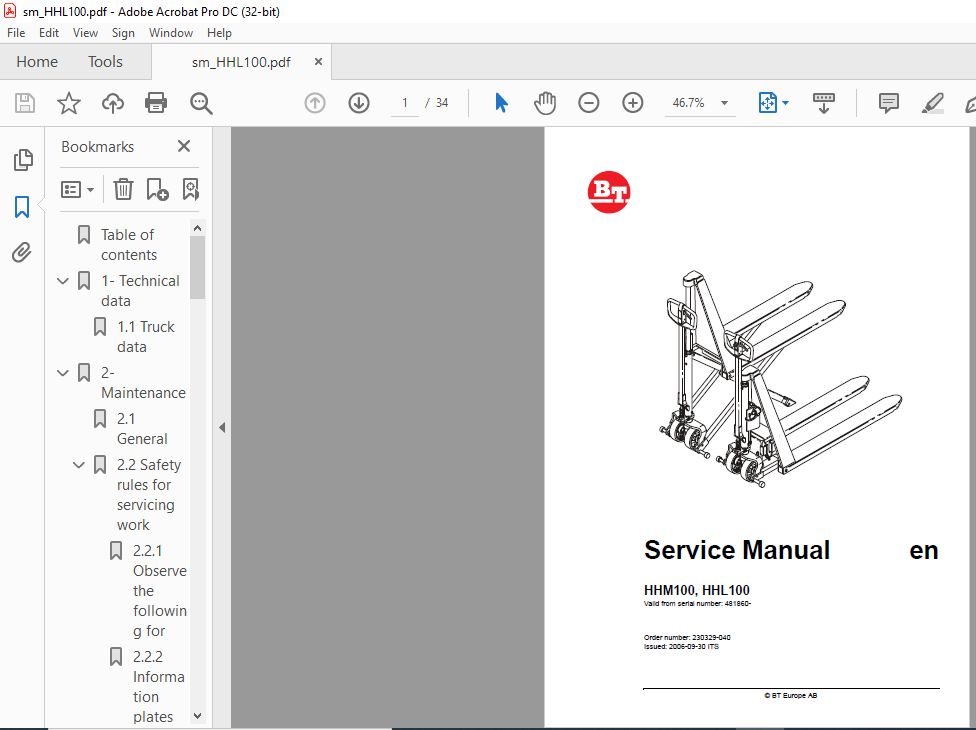Screen dimensions: 976x730
Task: Open the Help menu
Action: click(x=219, y=33)
